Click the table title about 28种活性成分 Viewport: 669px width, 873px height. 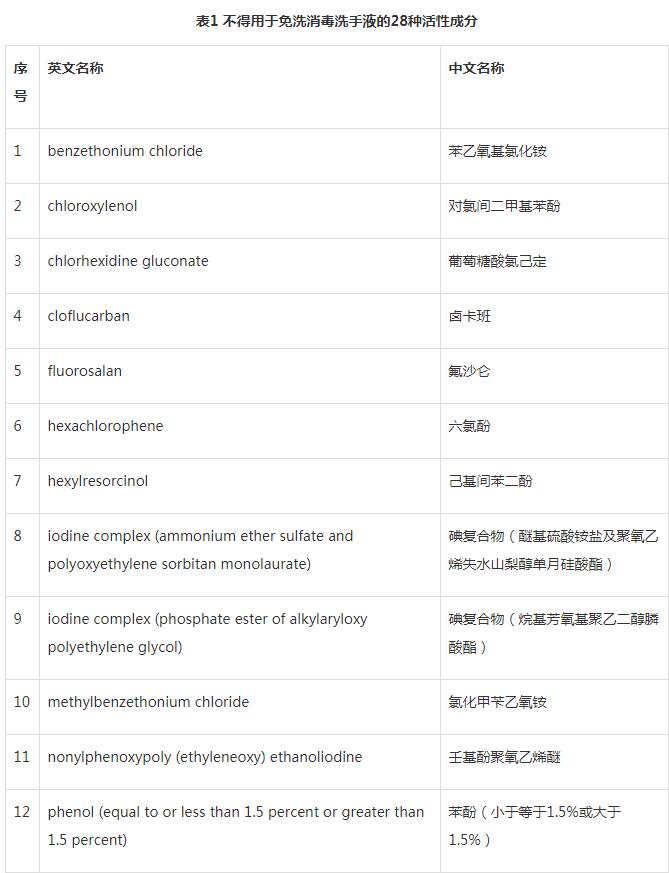tap(335, 21)
